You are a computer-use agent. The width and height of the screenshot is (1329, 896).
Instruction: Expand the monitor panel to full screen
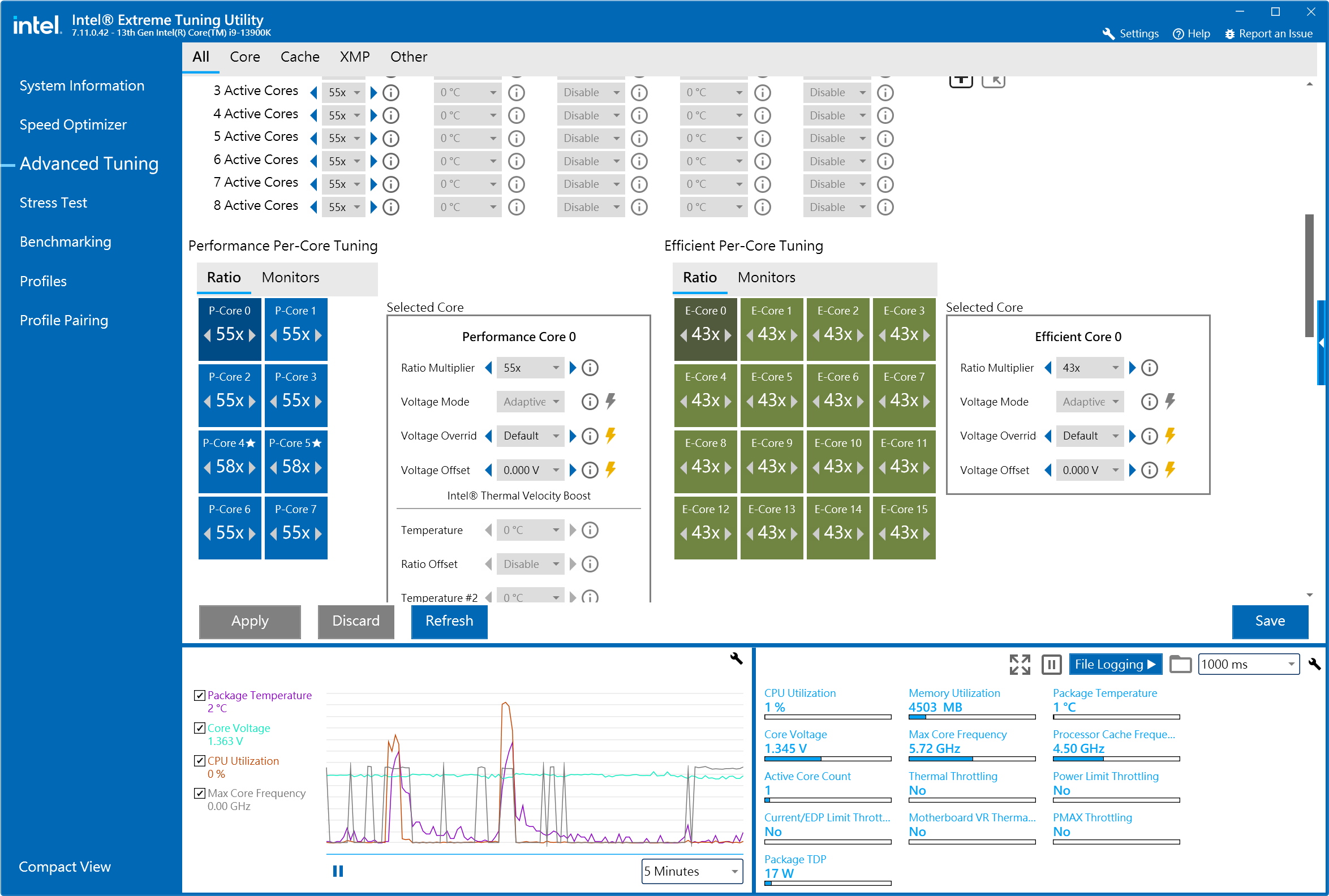(x=1020, y=664)
